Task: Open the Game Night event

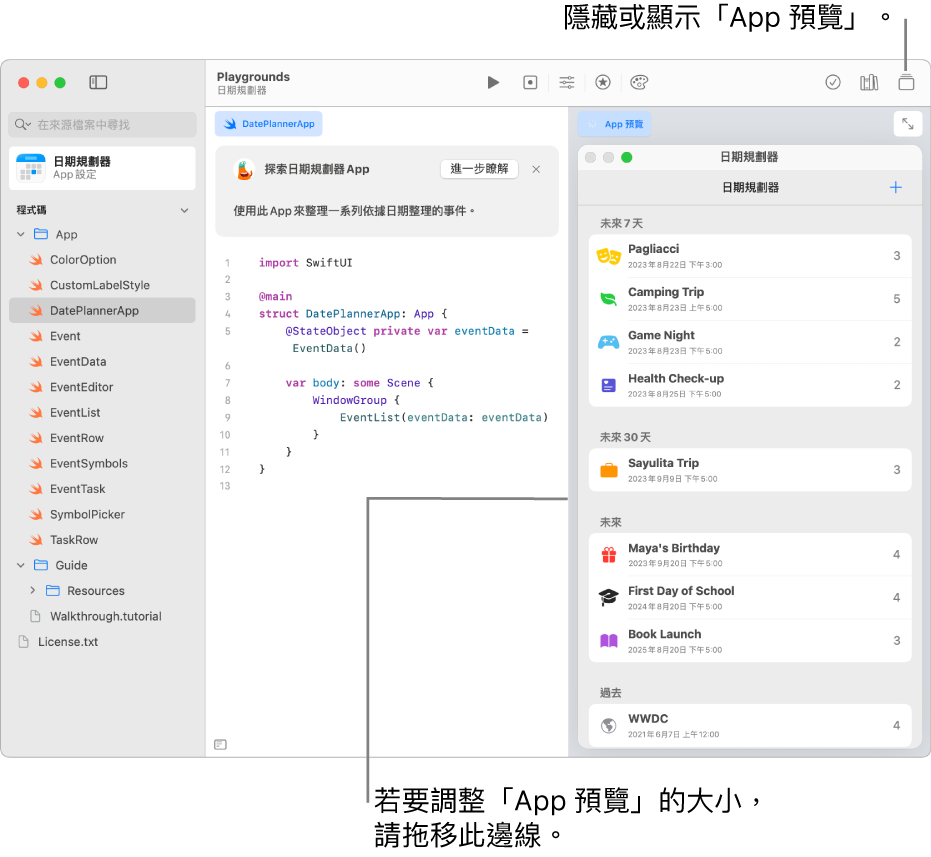Action: click(x=750, y=342)
